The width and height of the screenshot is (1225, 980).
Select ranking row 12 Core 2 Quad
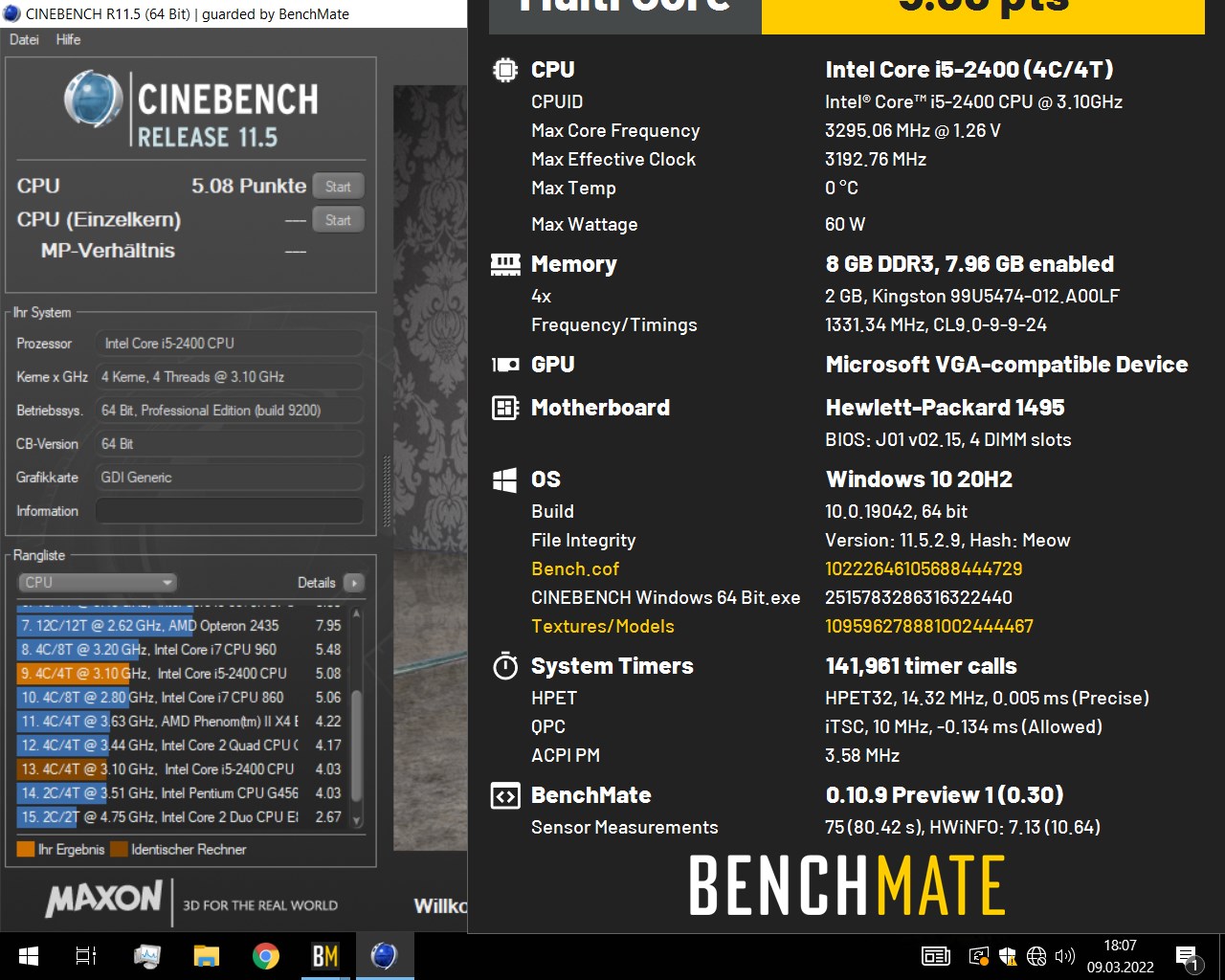click(180, 745)
